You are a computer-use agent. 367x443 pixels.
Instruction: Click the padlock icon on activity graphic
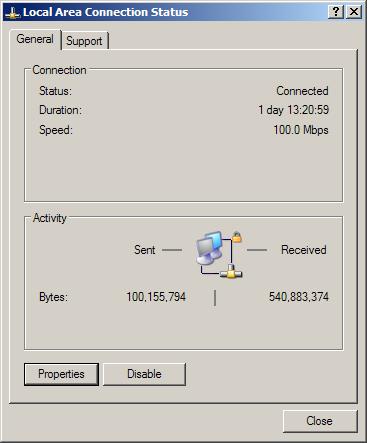click(x=237, y=237)
